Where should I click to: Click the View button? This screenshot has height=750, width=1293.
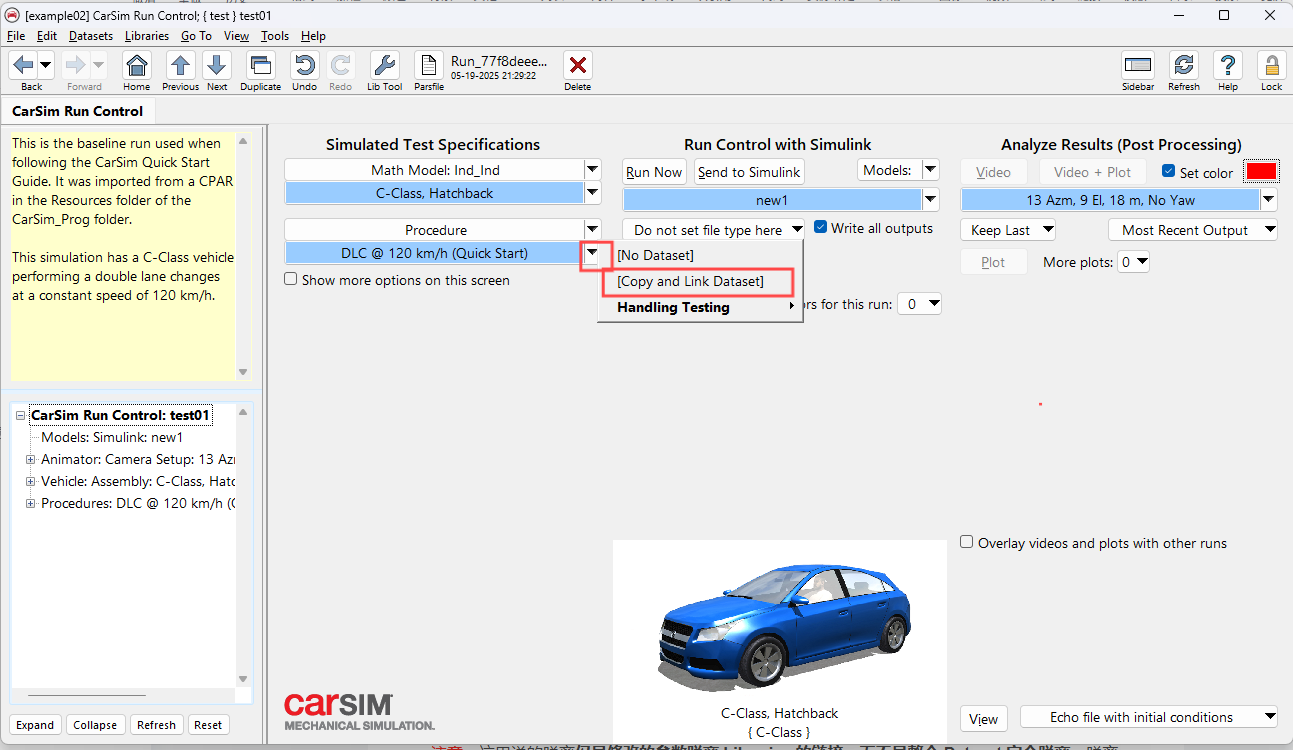point(983,719)
